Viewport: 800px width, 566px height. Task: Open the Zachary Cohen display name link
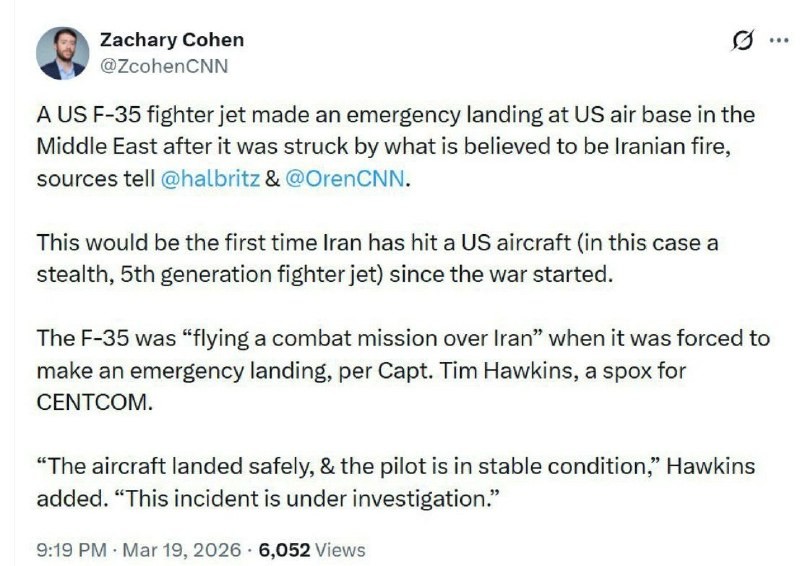[x=171, y=40]
